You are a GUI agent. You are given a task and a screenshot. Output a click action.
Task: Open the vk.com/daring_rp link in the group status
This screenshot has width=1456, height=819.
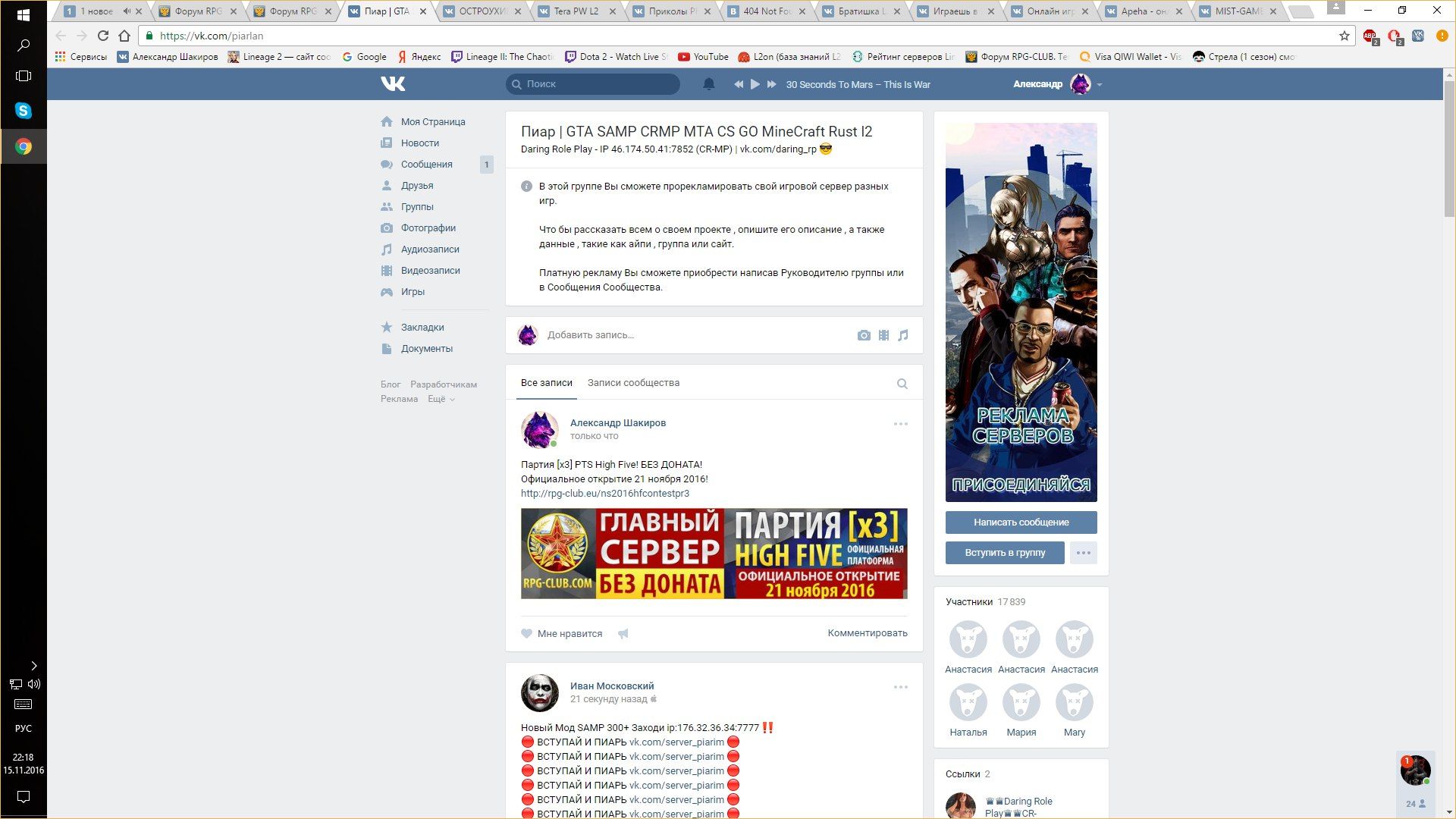click(778, 149)
